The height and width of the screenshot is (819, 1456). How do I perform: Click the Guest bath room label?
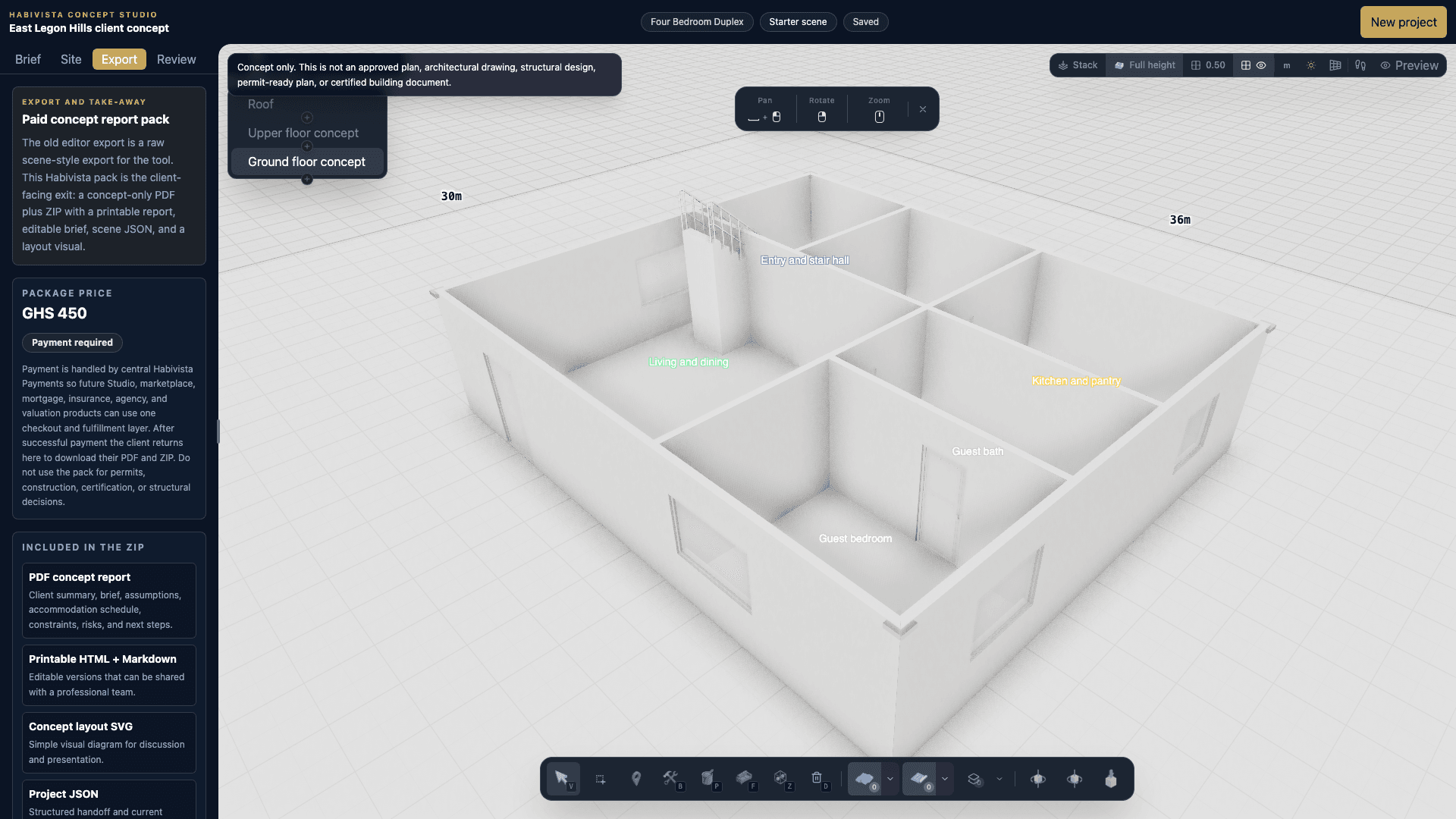[x=977, y=451]
